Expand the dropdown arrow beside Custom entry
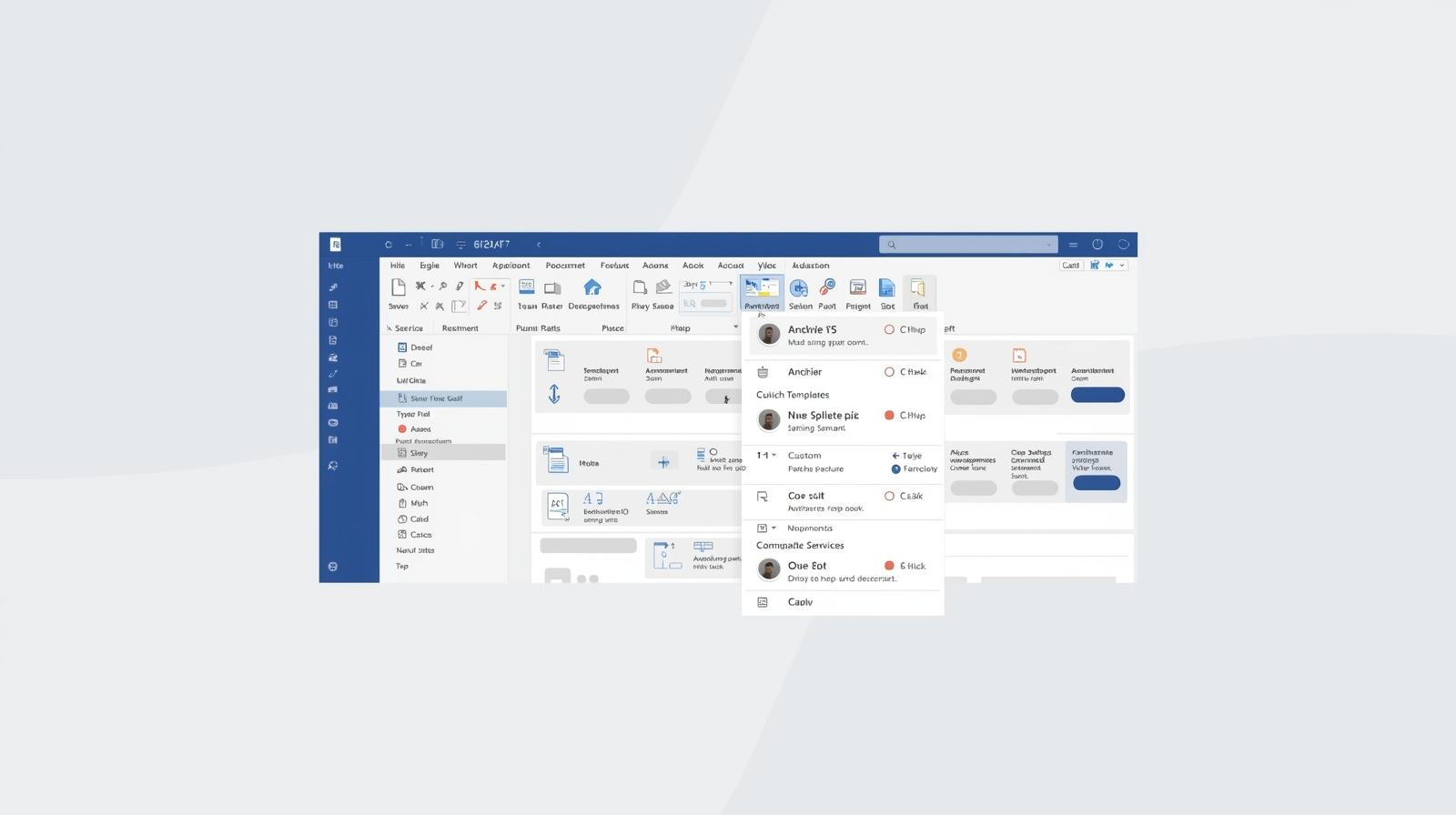This screenshot has width=1456, height=815. pyautogui.click(x=774, y=456)
